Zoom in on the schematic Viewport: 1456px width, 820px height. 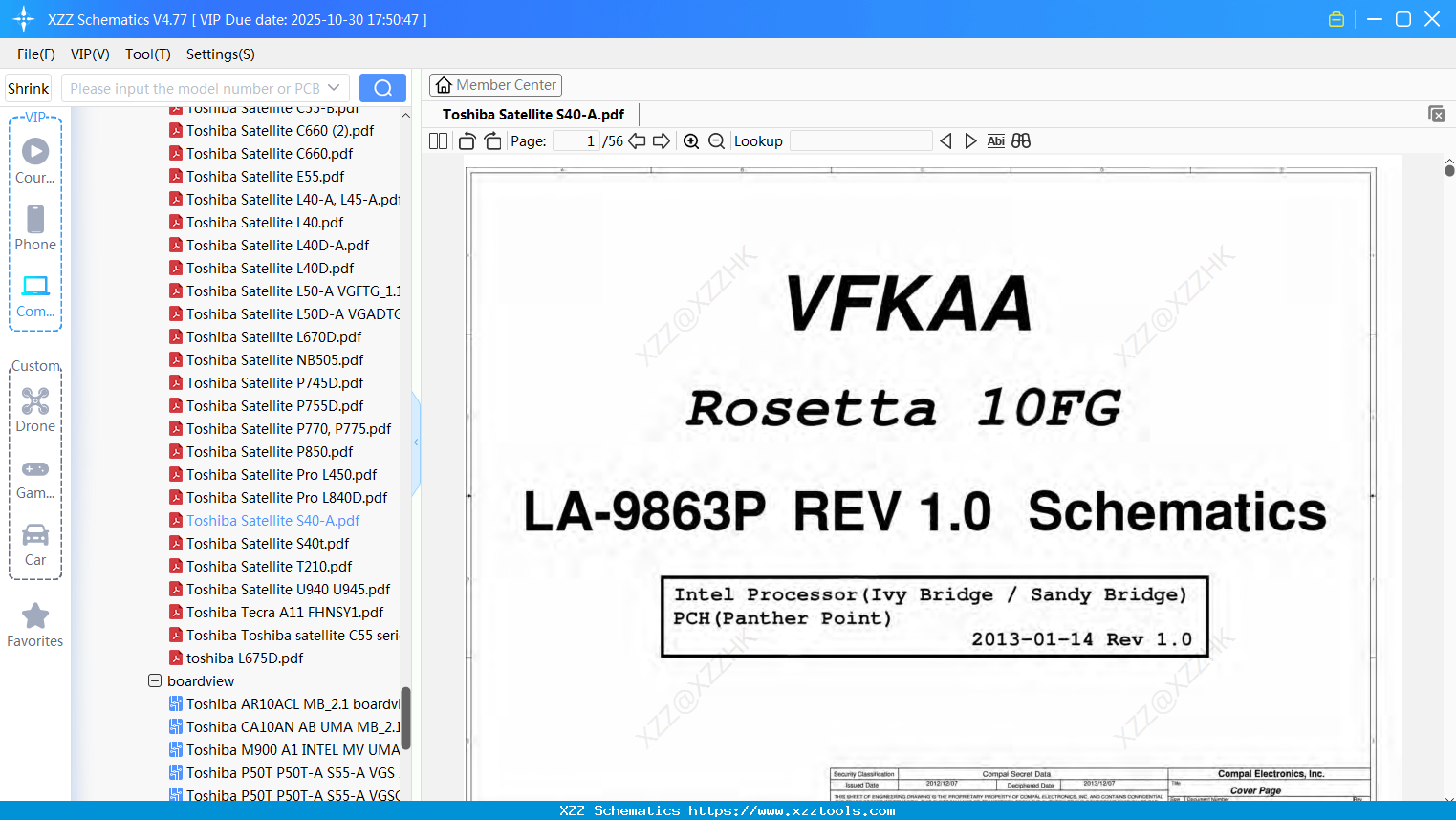[691, 141]
